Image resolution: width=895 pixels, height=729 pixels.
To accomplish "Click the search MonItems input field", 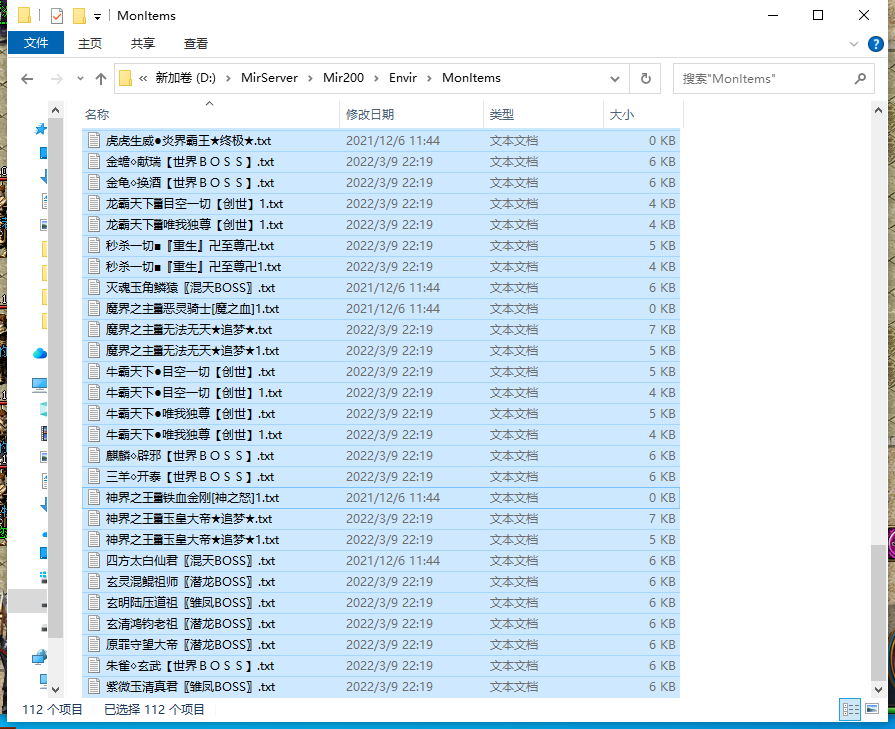I will (x=765, y=79).
